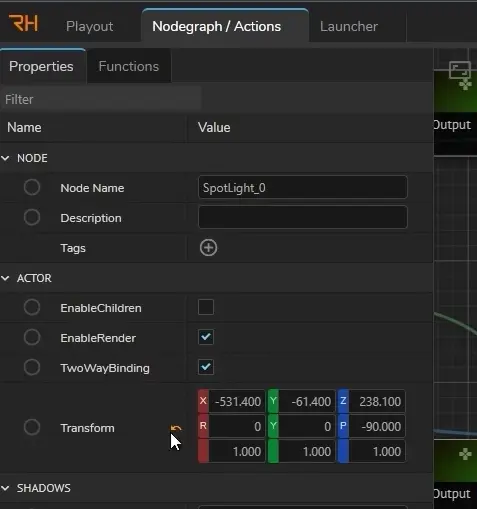Viewport: 477px width, 509px height.
Task: Click the empty Description field
Action: [x=303, y=217]
